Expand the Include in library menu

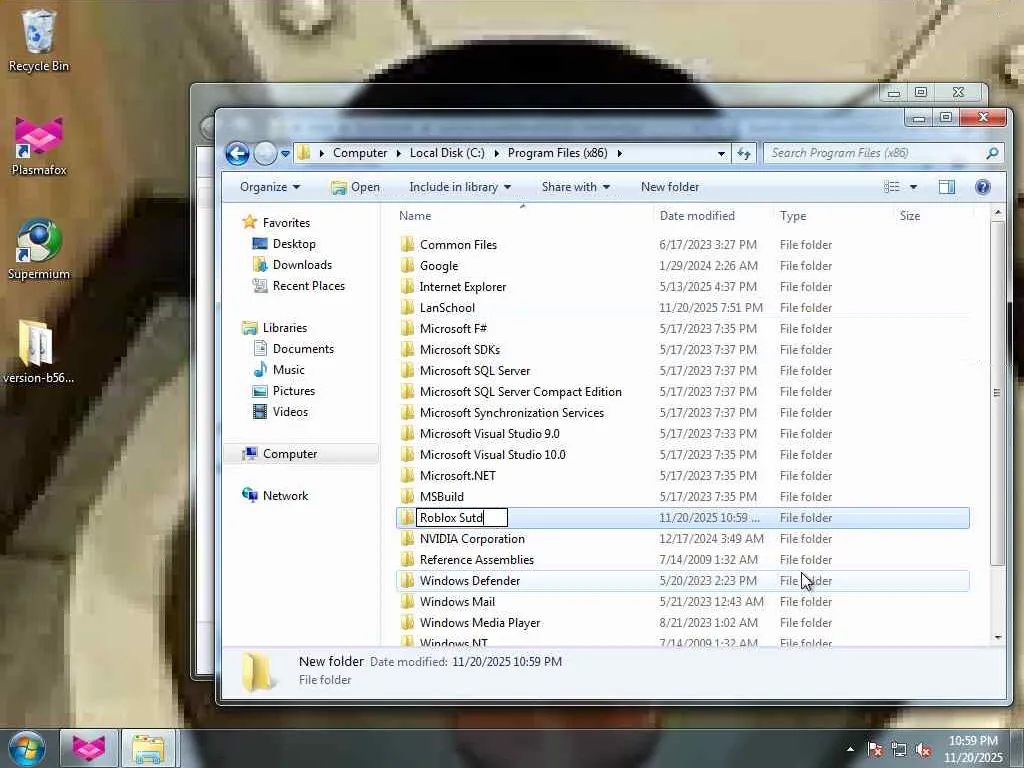point(460,187)
